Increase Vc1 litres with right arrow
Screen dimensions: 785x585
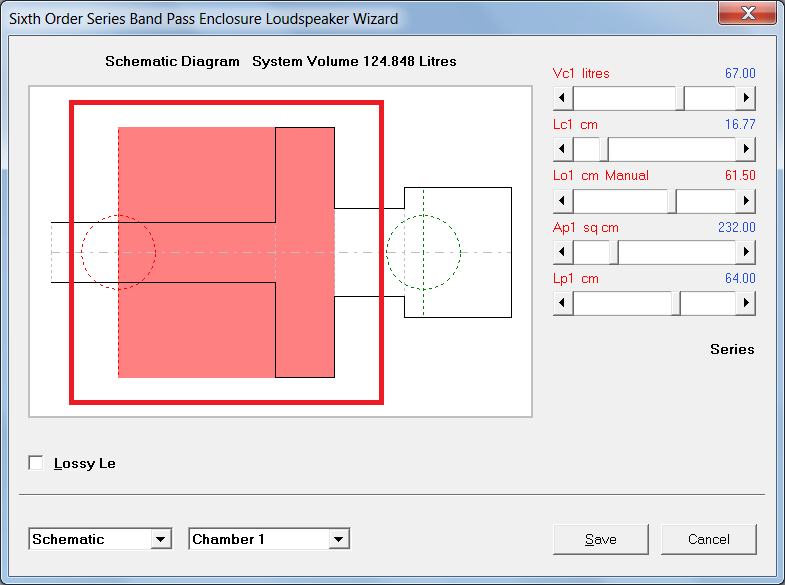(745, 98)
